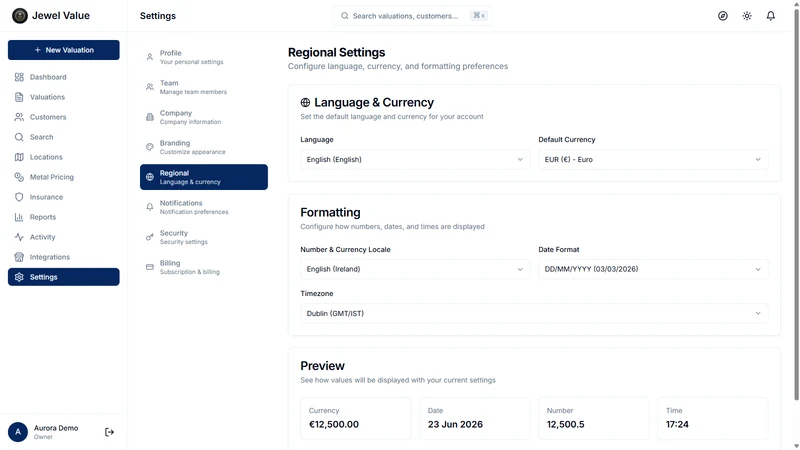
Task: Click the page vertical scrollbar
Action: (796, 204)
